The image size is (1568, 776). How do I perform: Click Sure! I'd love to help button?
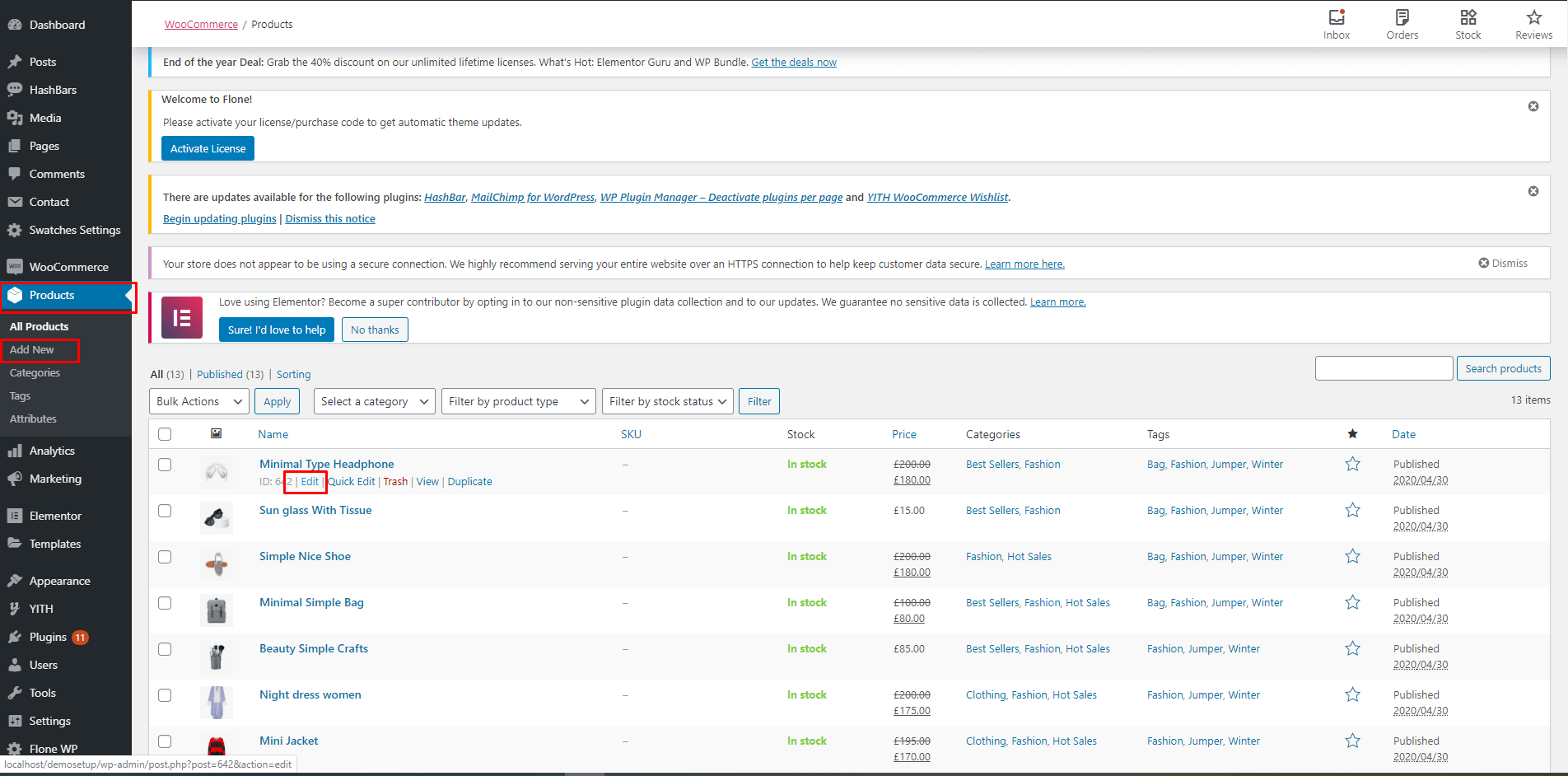[x=277, y=330]
